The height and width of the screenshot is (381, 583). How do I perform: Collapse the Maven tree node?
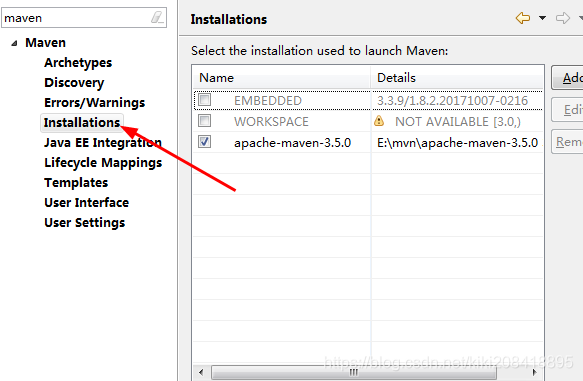point(15,43)
